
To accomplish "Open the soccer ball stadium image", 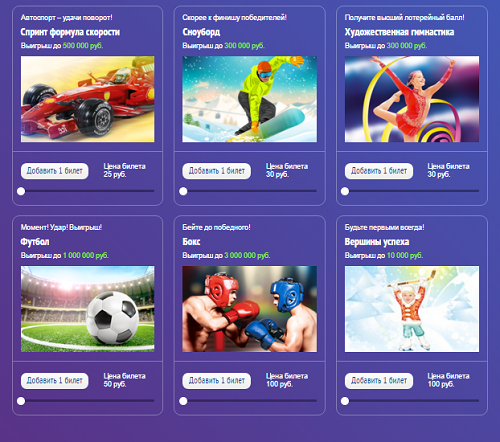I will [x=88, y=309].
